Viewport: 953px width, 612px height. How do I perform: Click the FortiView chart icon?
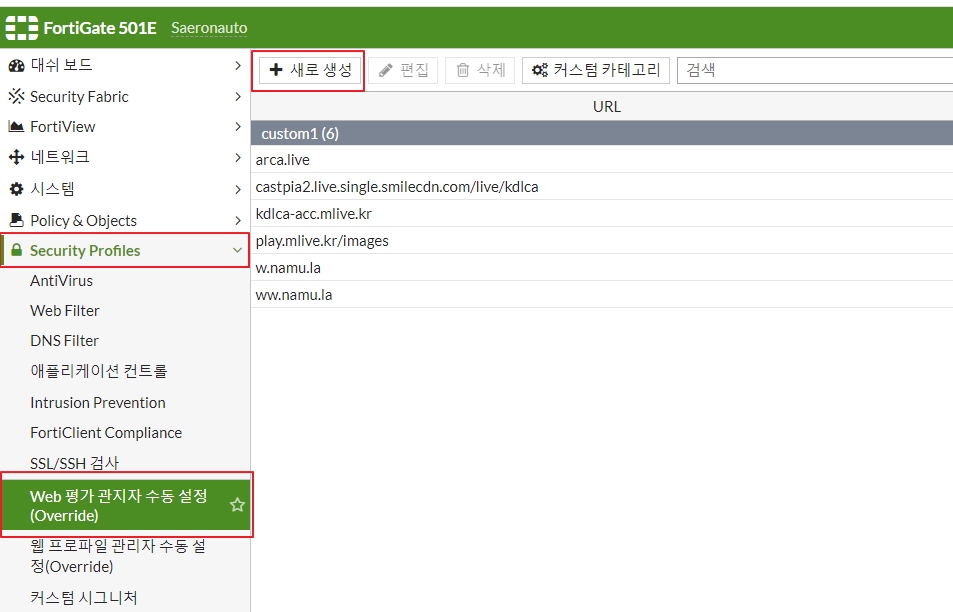coord(16,126)
